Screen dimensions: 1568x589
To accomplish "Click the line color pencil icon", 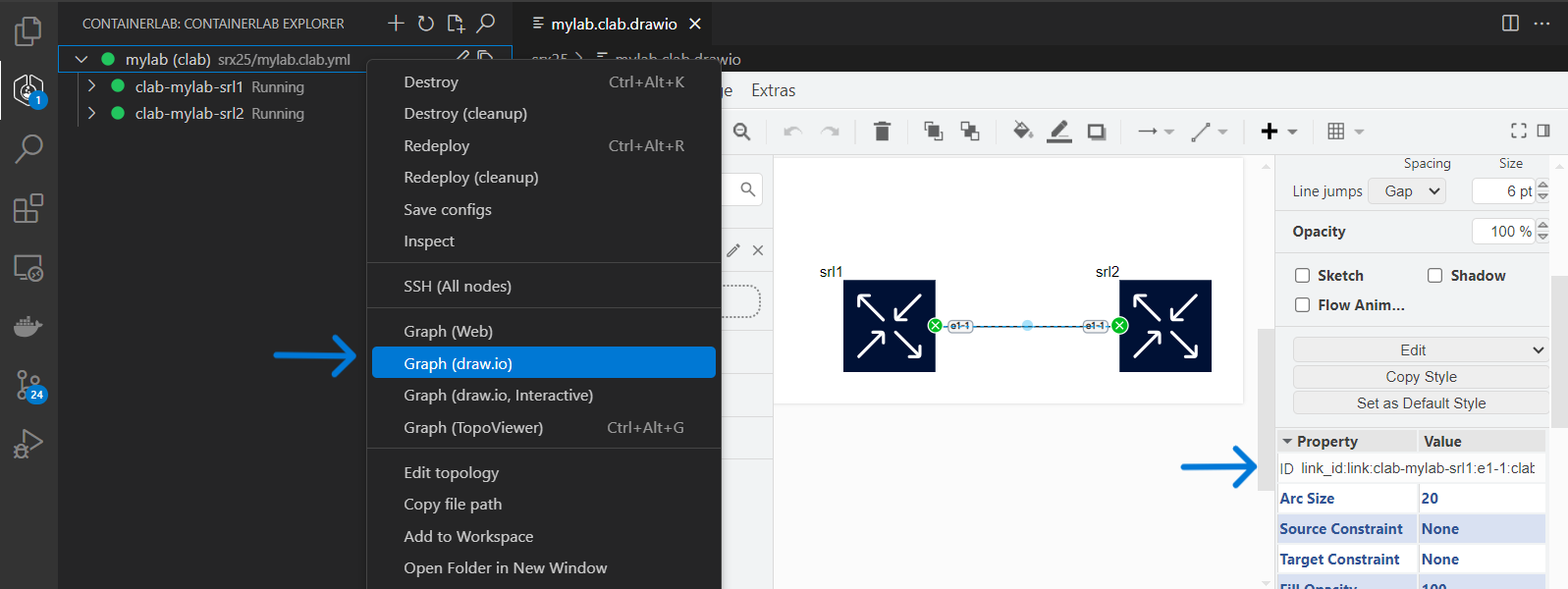I will click(1059, 132).
